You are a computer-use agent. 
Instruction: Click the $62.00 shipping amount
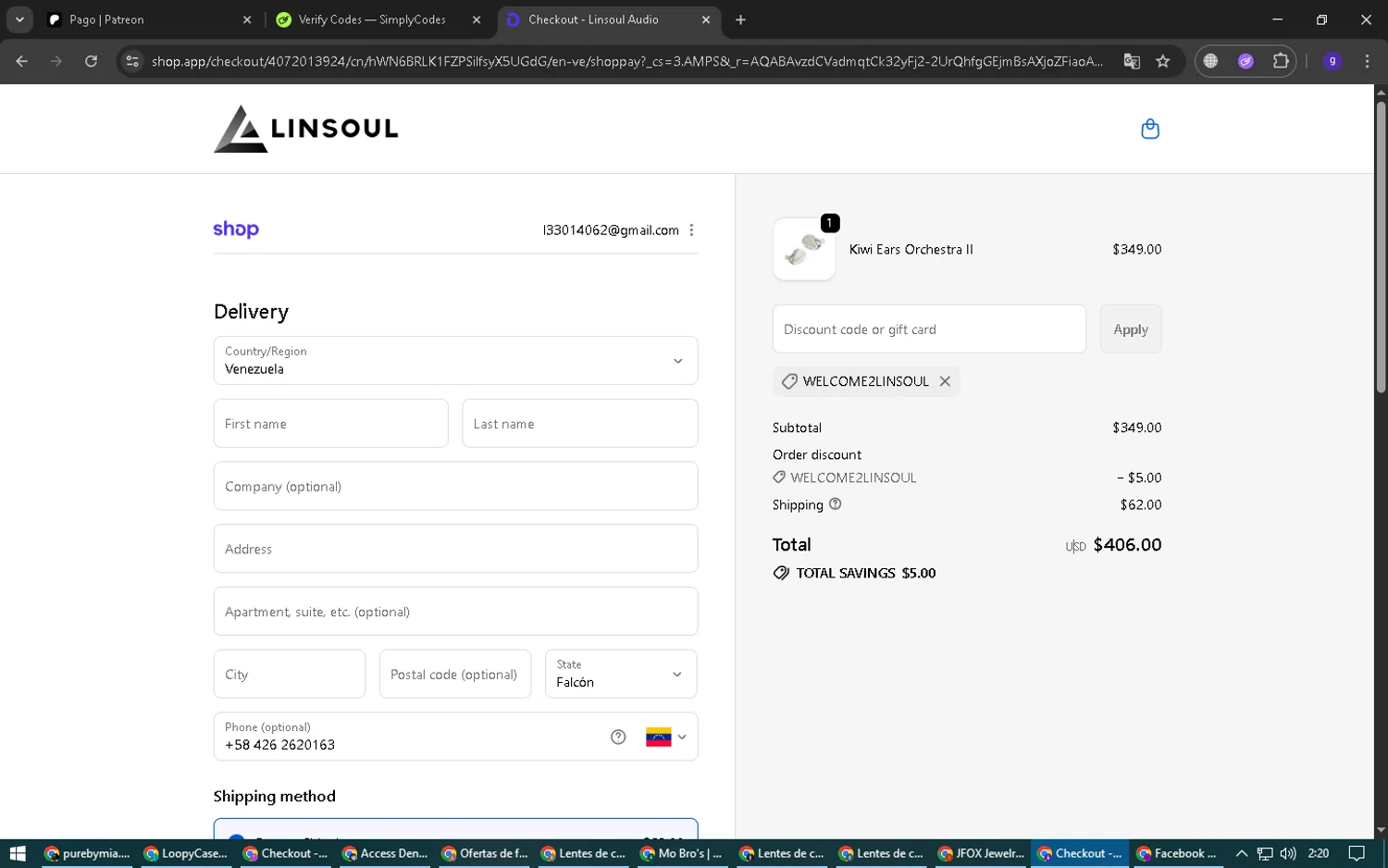pyautogui.click(x=1141, y=505)
